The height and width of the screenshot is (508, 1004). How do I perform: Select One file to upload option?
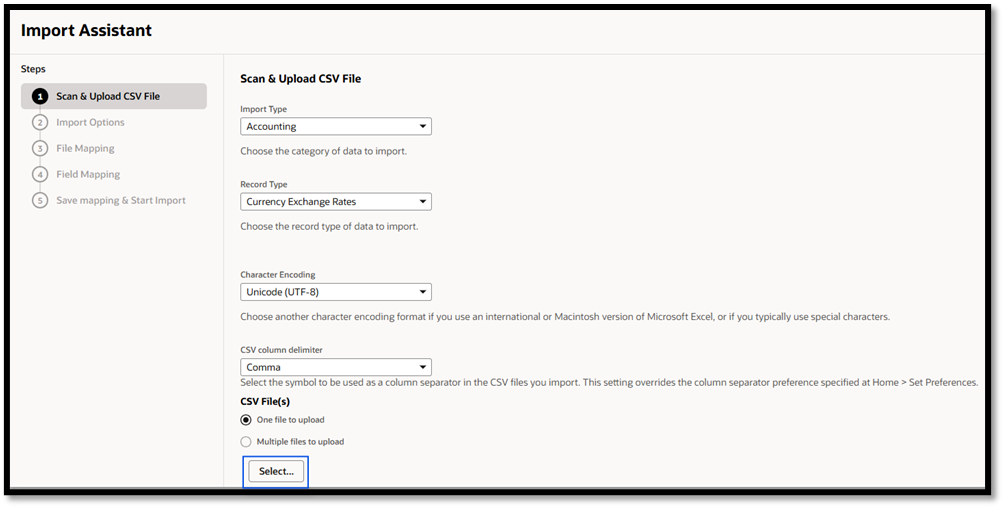point(246,420)
